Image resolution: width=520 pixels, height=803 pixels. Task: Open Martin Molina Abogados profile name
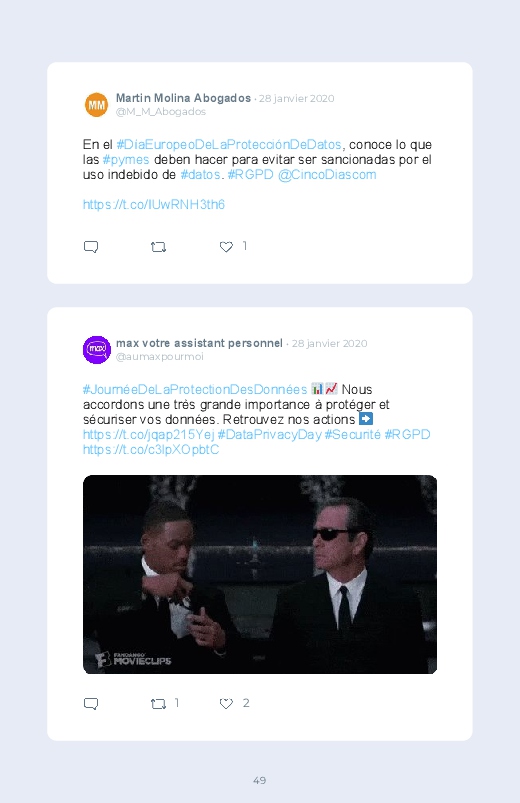(183, 98)
